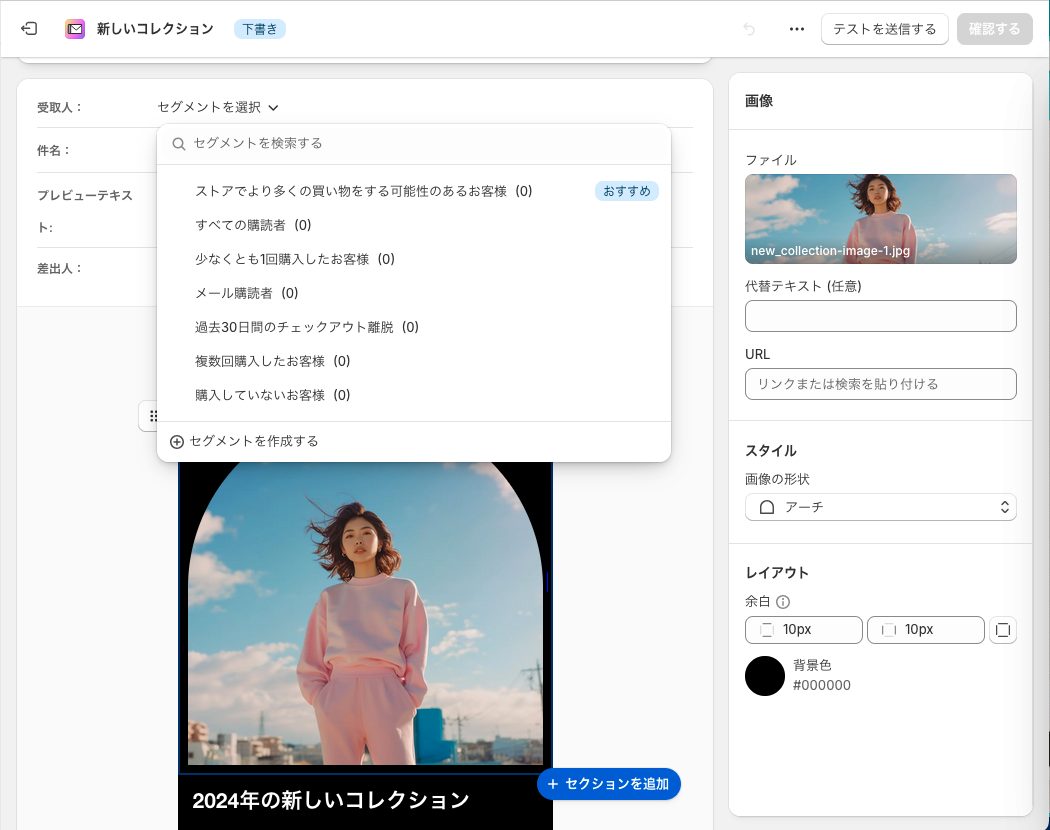Select 少なくとも1回購入したお客様 segment

413,259
